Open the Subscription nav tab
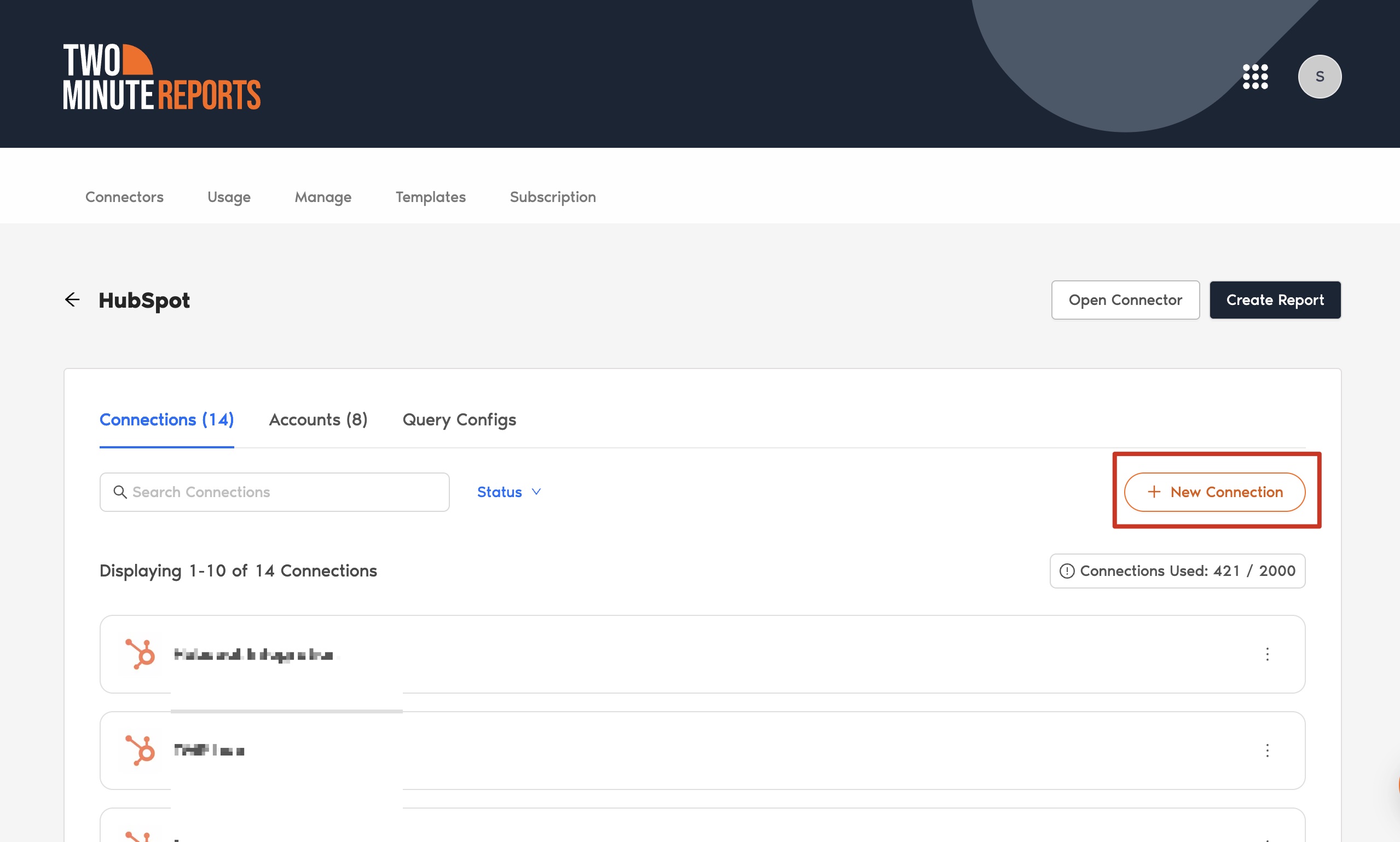This screenshot has height=842, width=1400. [553, 197]
